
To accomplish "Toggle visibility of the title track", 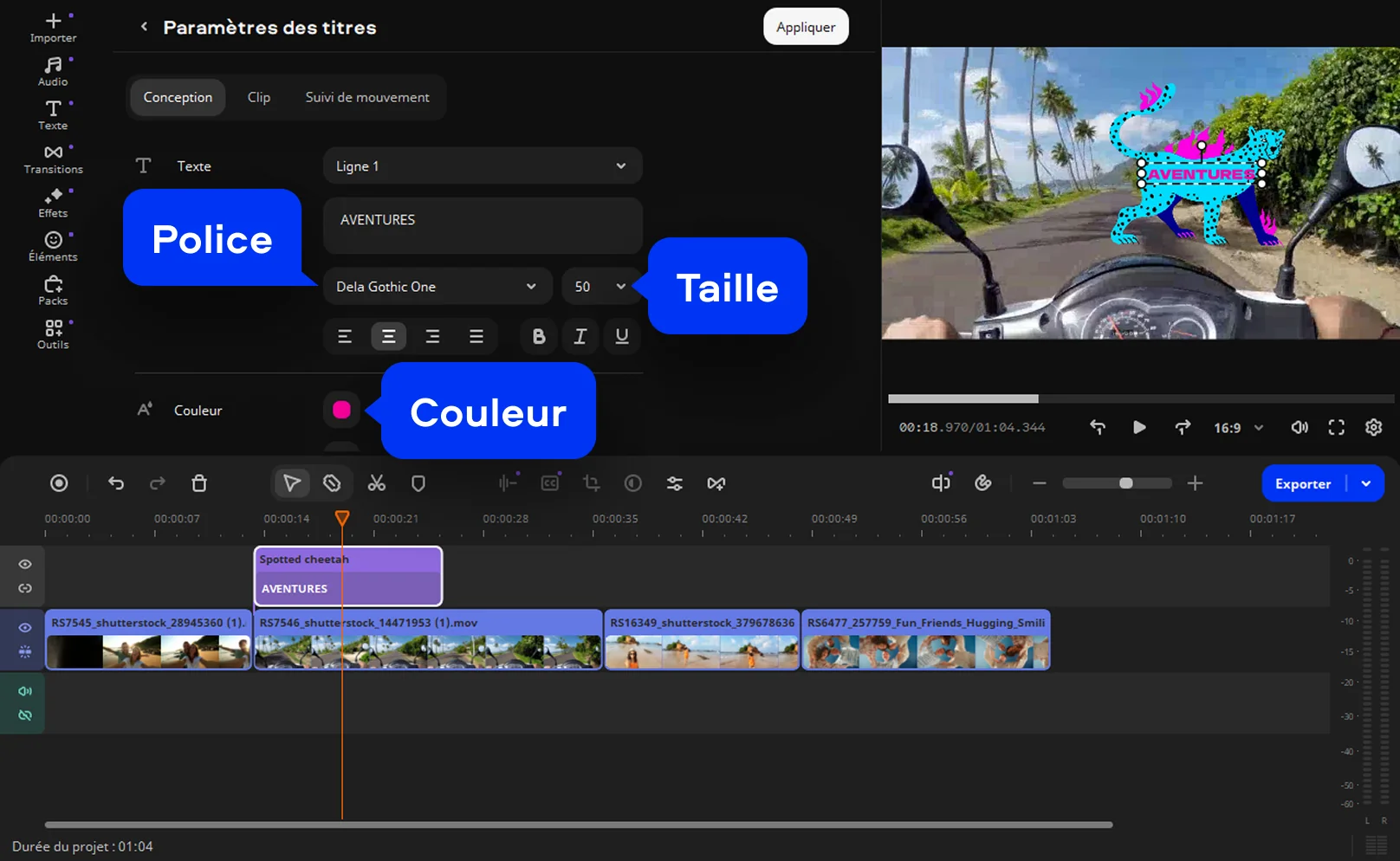I will coord(25,564).
